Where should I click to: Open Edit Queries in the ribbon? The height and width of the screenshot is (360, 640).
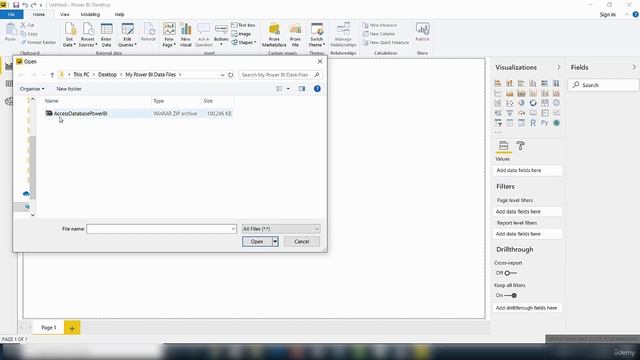127,34
